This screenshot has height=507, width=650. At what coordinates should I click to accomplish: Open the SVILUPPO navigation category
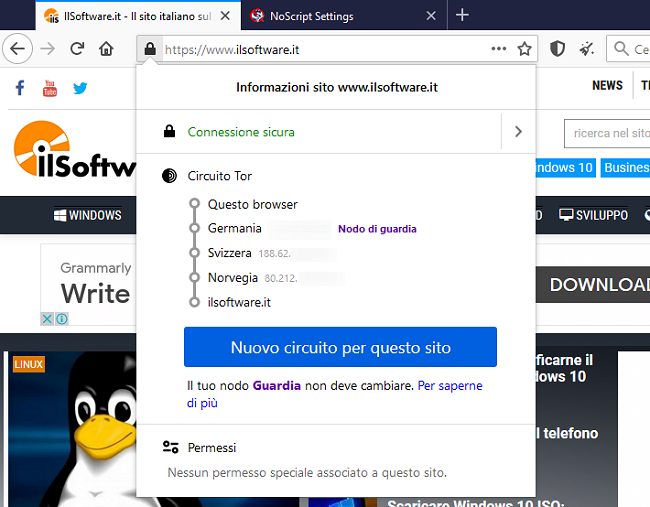(x=593, y=215)
